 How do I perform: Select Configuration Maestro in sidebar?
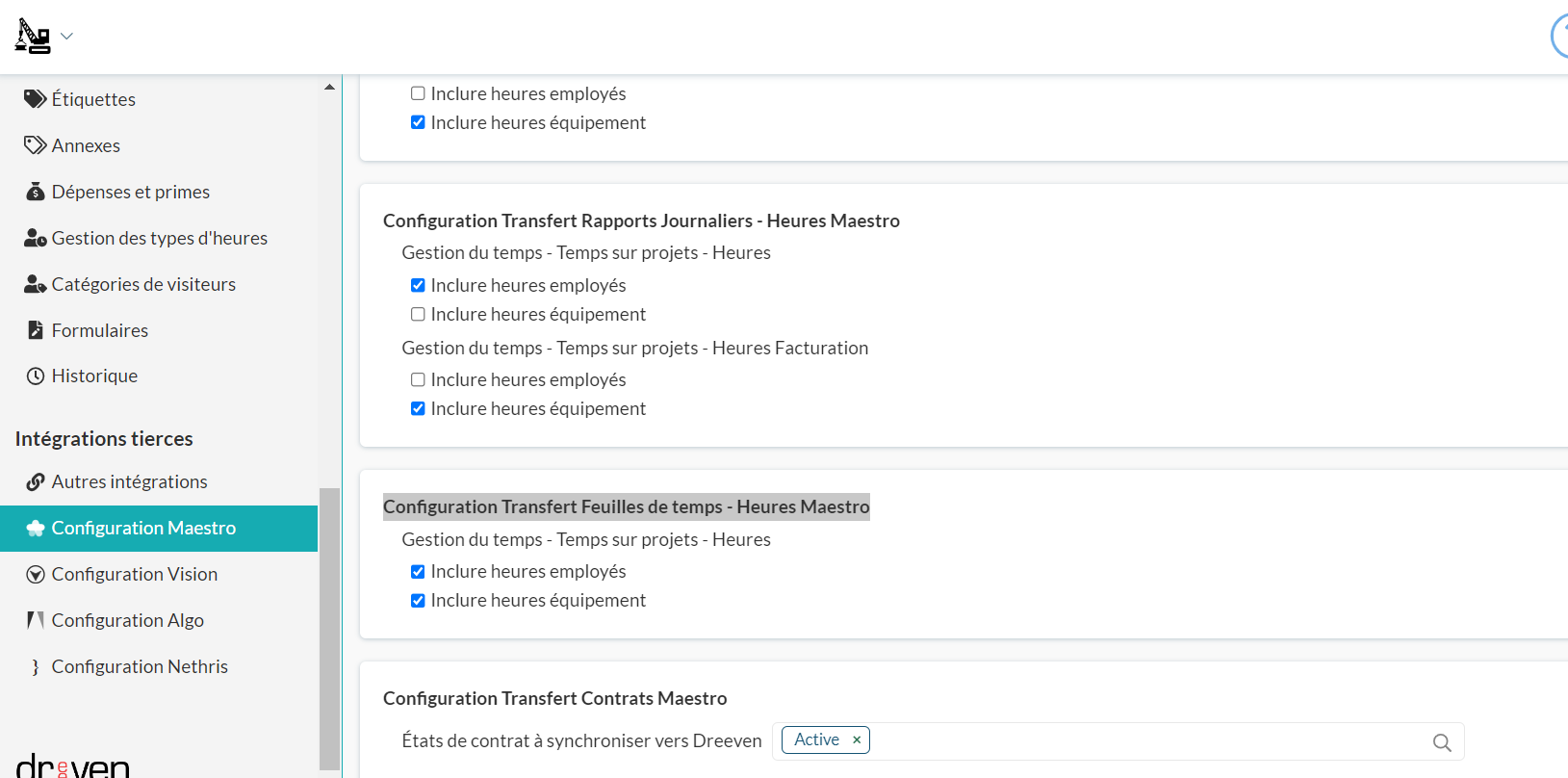click(159, 529)
